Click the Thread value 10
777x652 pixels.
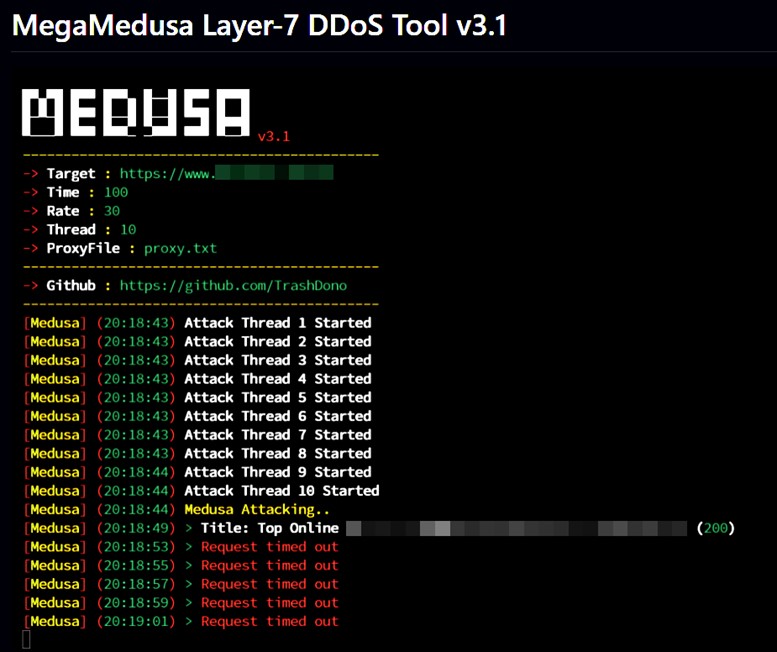(x=128, y=229)
